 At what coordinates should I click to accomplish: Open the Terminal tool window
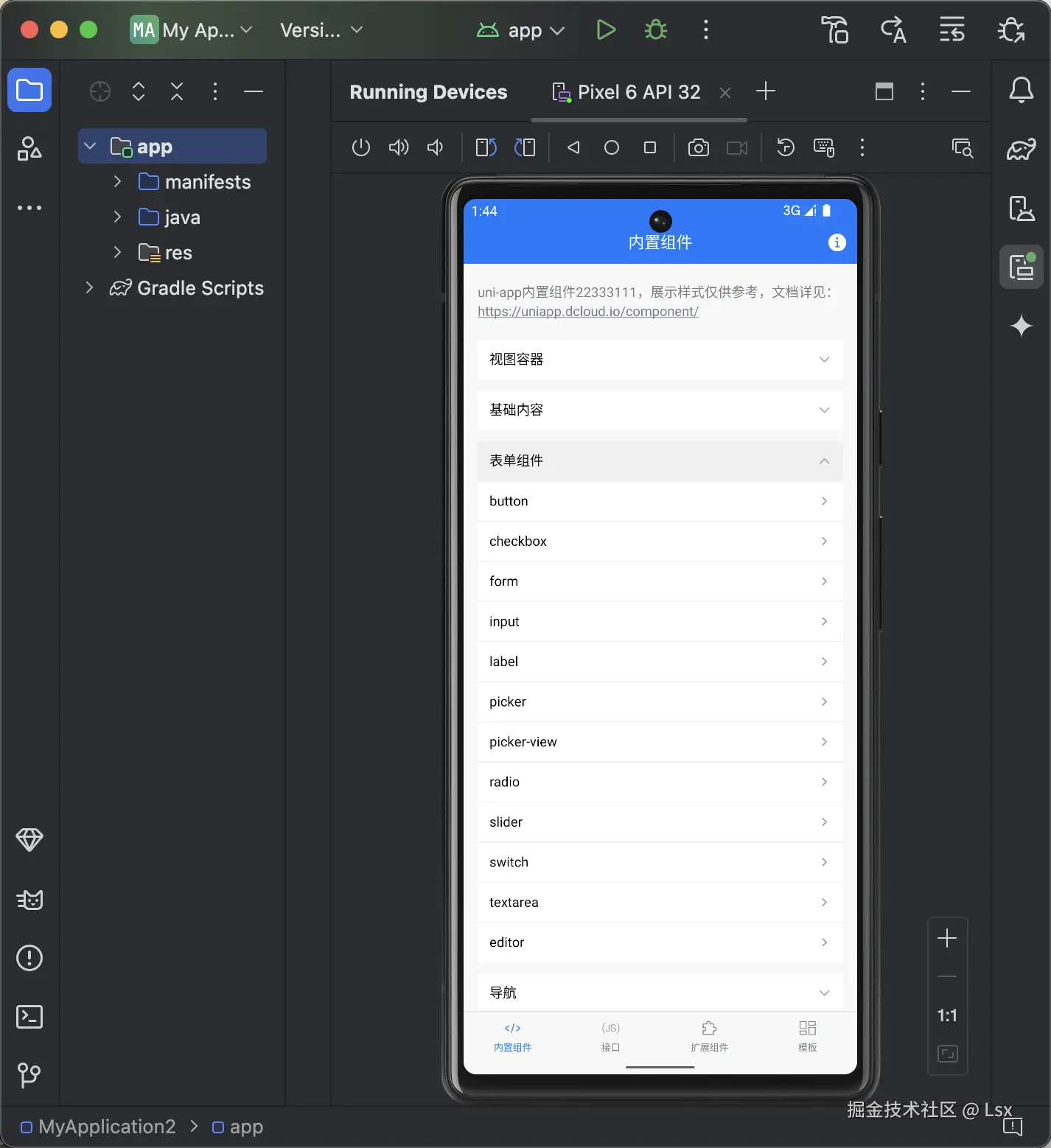[29, 1017]
